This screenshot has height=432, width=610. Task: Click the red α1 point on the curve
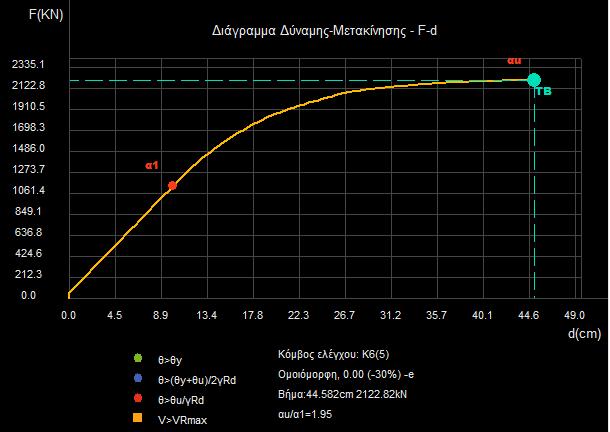[x=172, y=186]
